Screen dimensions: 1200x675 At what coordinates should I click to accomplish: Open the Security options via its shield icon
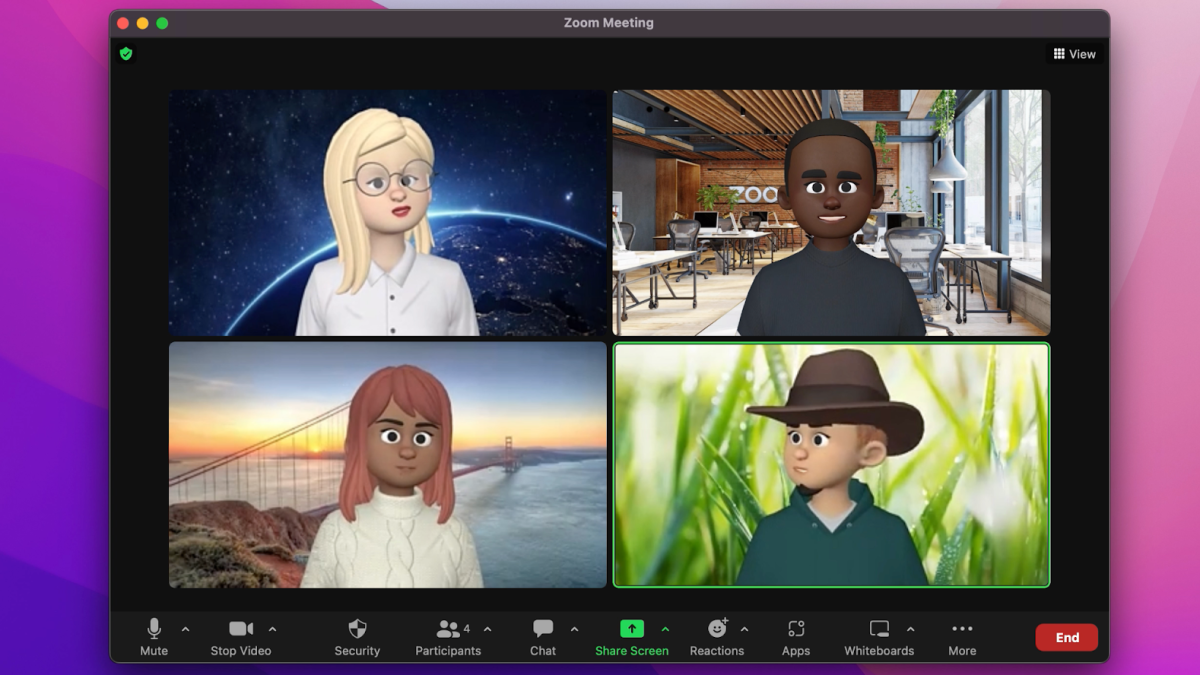357,630
